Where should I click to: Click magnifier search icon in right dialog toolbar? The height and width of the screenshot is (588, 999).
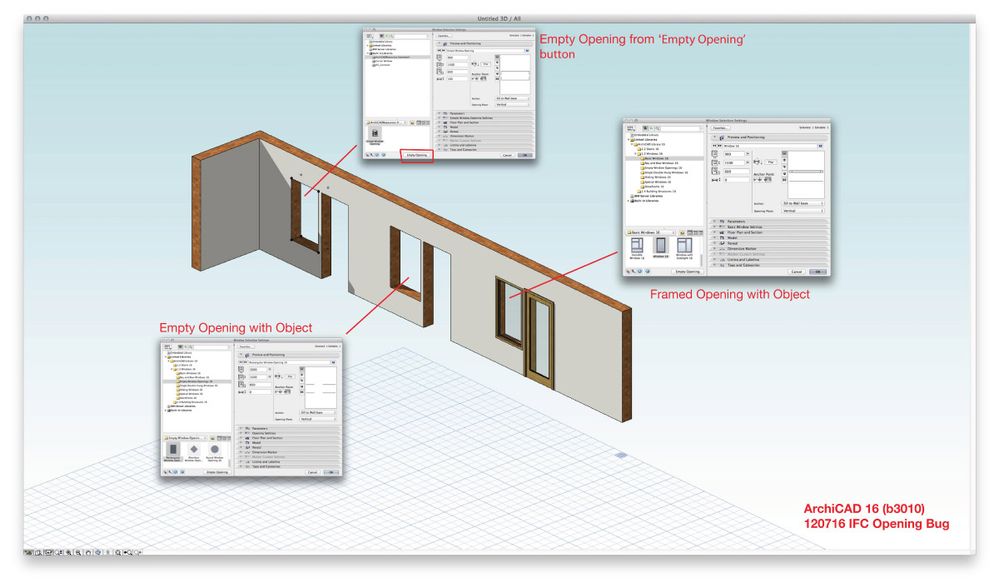pyautogui.click(x=658, y=129)
